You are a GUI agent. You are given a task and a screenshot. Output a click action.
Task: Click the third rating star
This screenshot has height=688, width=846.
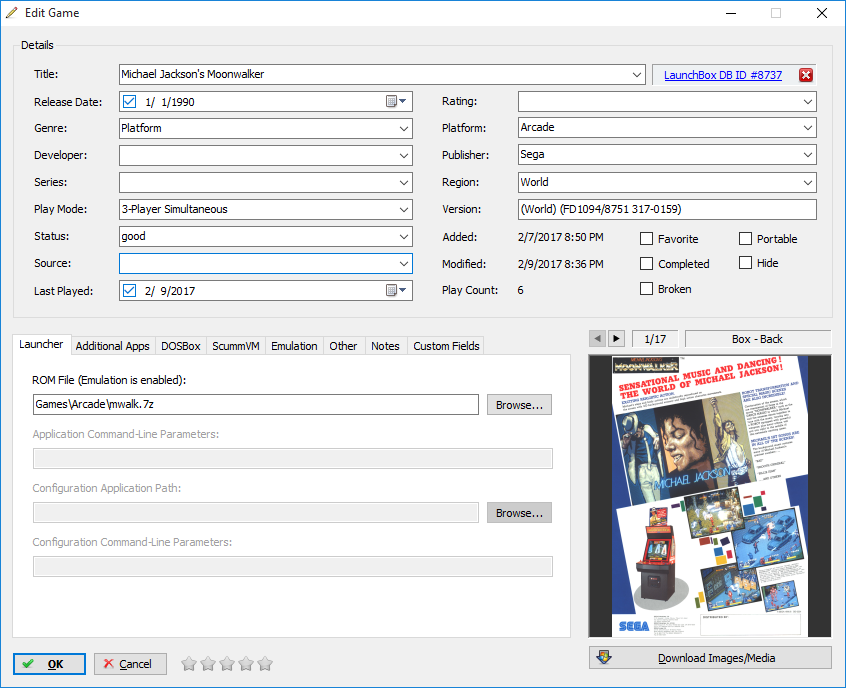[x=227, y=663]
